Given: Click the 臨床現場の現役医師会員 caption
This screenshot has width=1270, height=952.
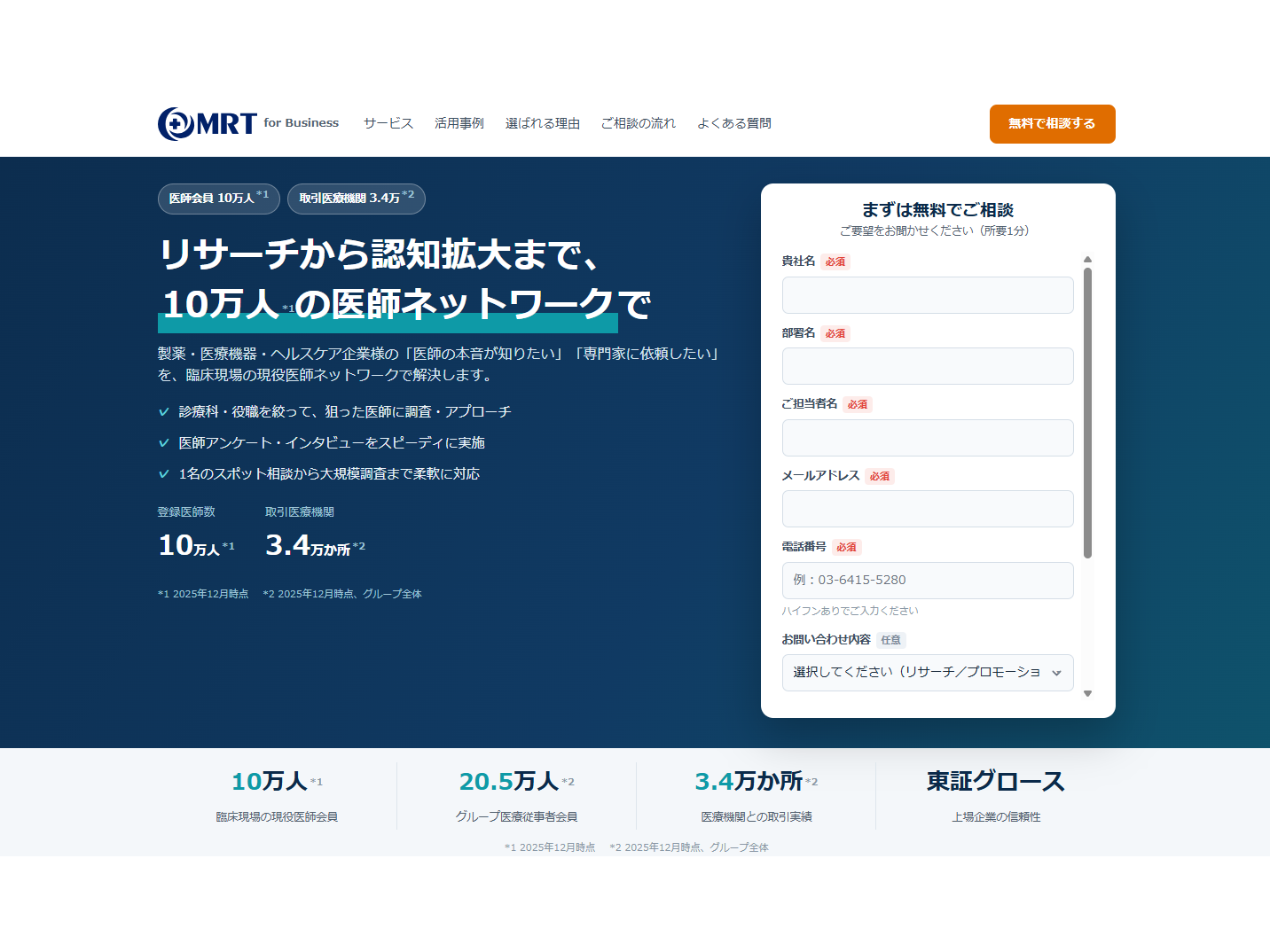Looking at the screenshot, I should point(277,817).
